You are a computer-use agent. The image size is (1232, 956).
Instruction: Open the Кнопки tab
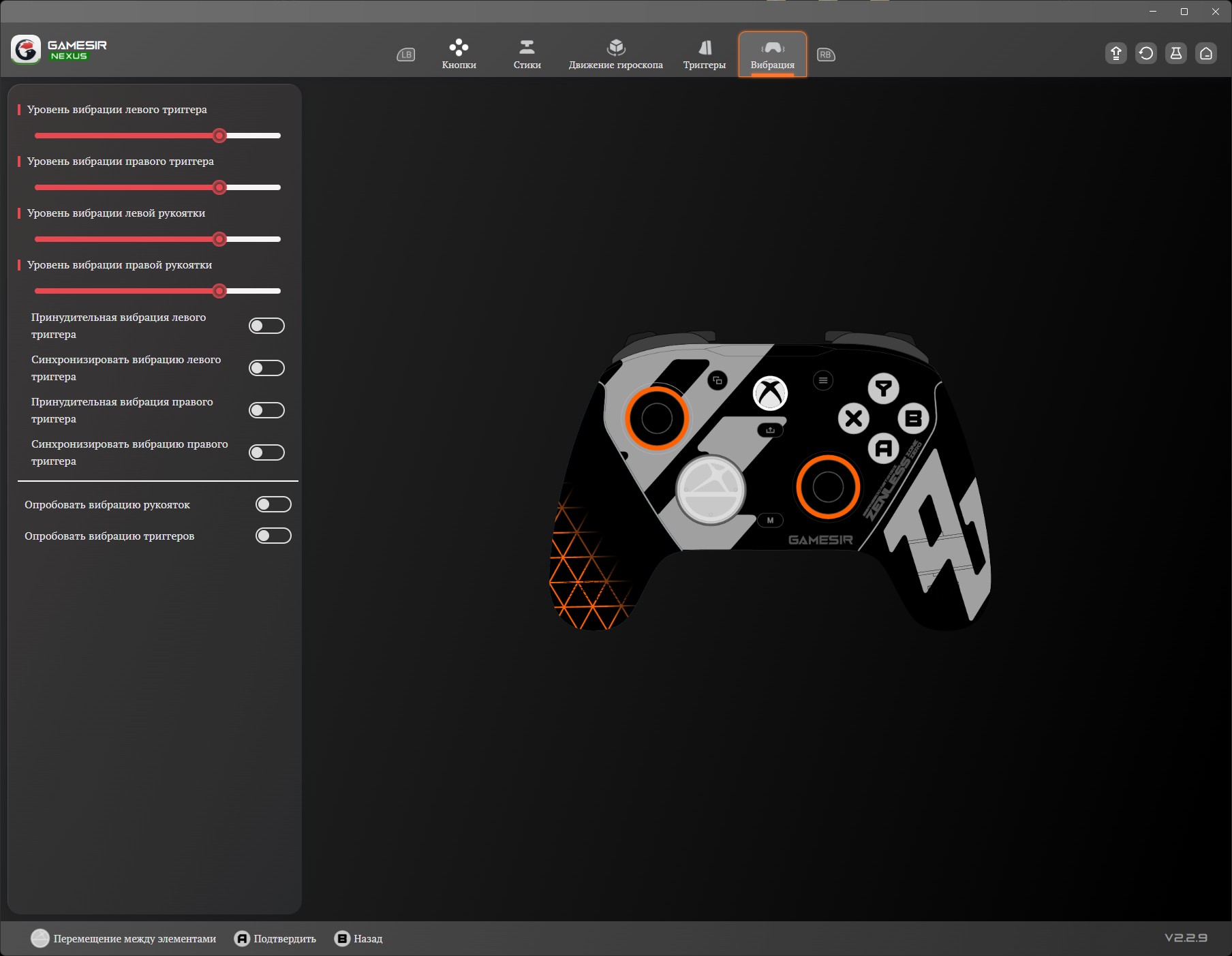click(459, 55)
